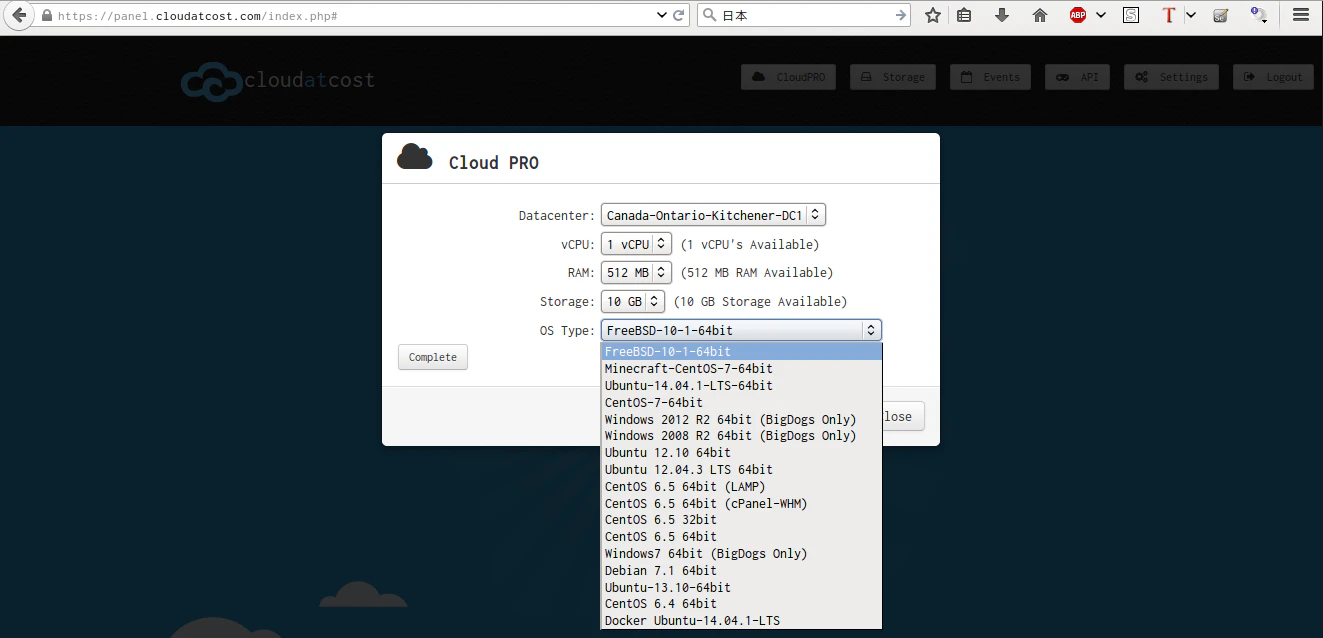
Task: Click the search magnifier icon
Action: pyautogui.click(x=708, y=16)
